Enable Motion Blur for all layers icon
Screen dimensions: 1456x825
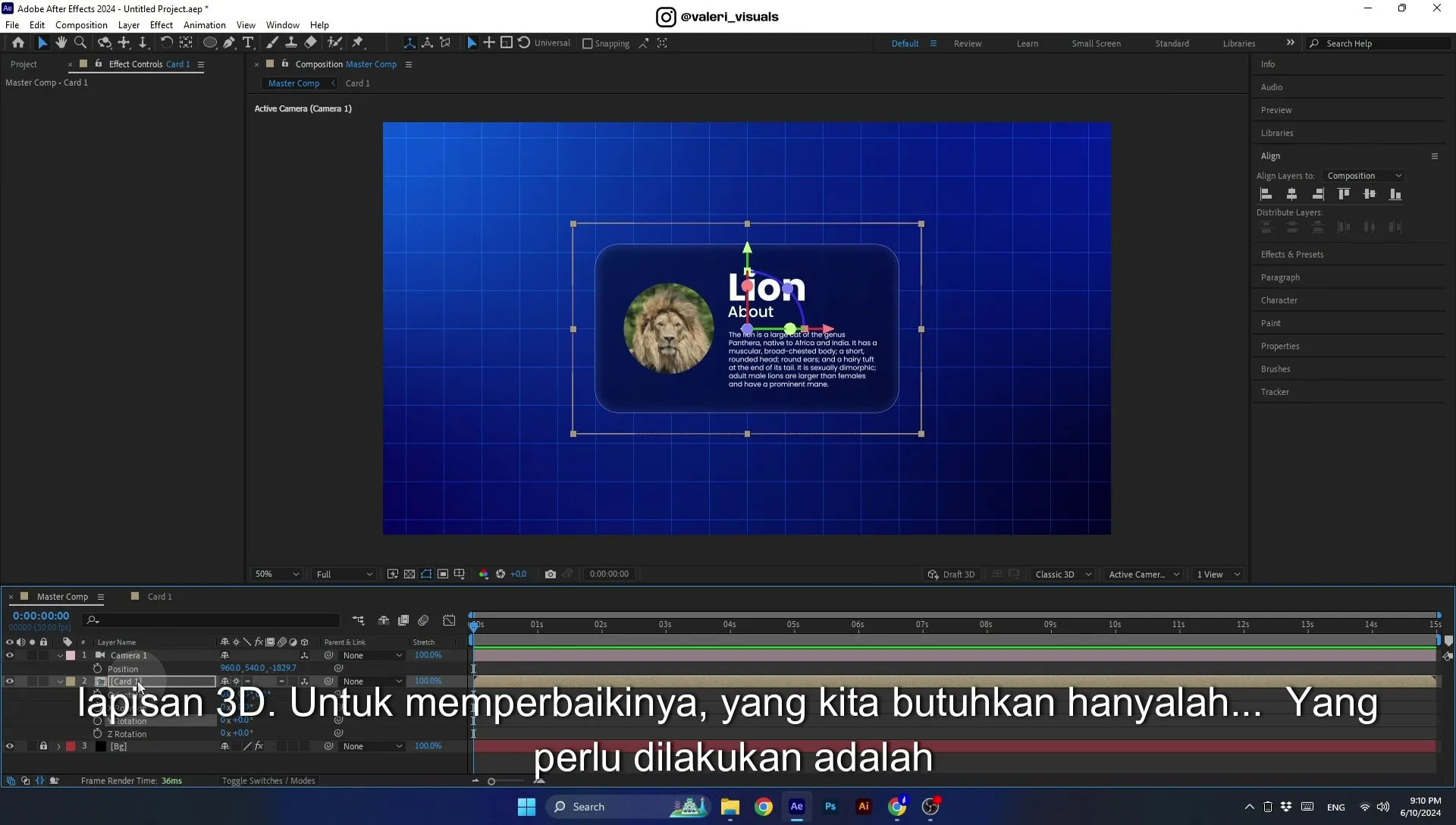click(x=423, y=620)
